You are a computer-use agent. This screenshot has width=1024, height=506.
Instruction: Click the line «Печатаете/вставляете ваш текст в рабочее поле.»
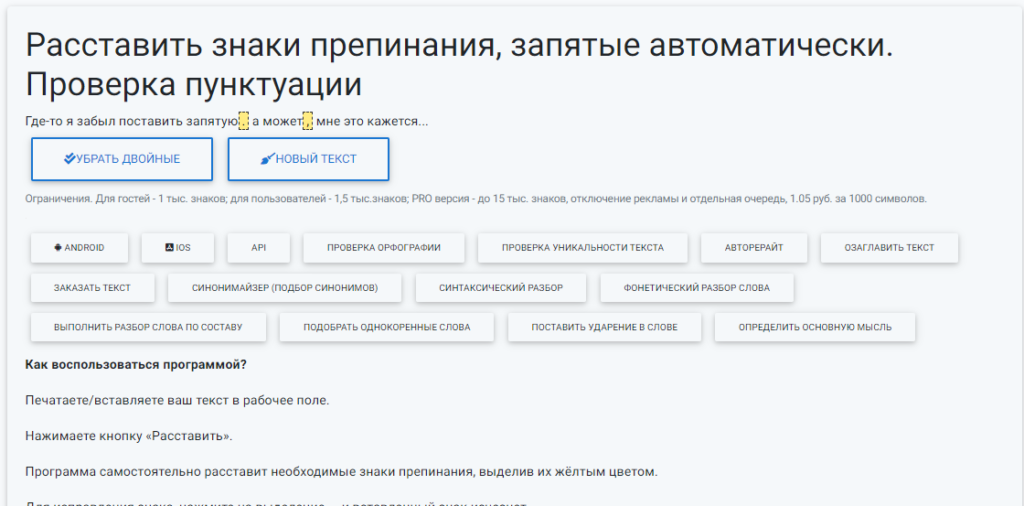pos(177,400)
